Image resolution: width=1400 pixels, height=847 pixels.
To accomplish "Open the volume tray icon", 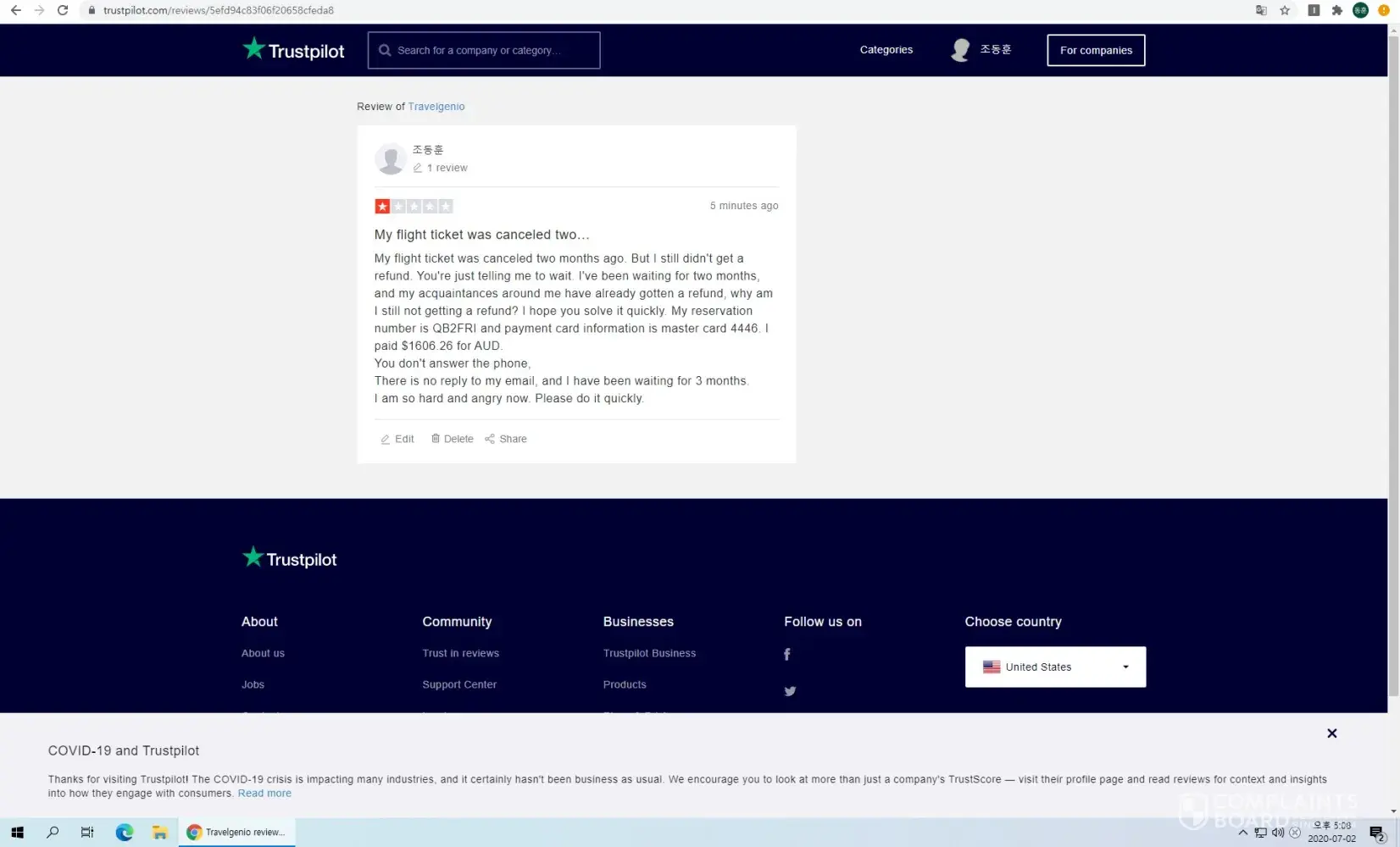I will pos(1277,833).
